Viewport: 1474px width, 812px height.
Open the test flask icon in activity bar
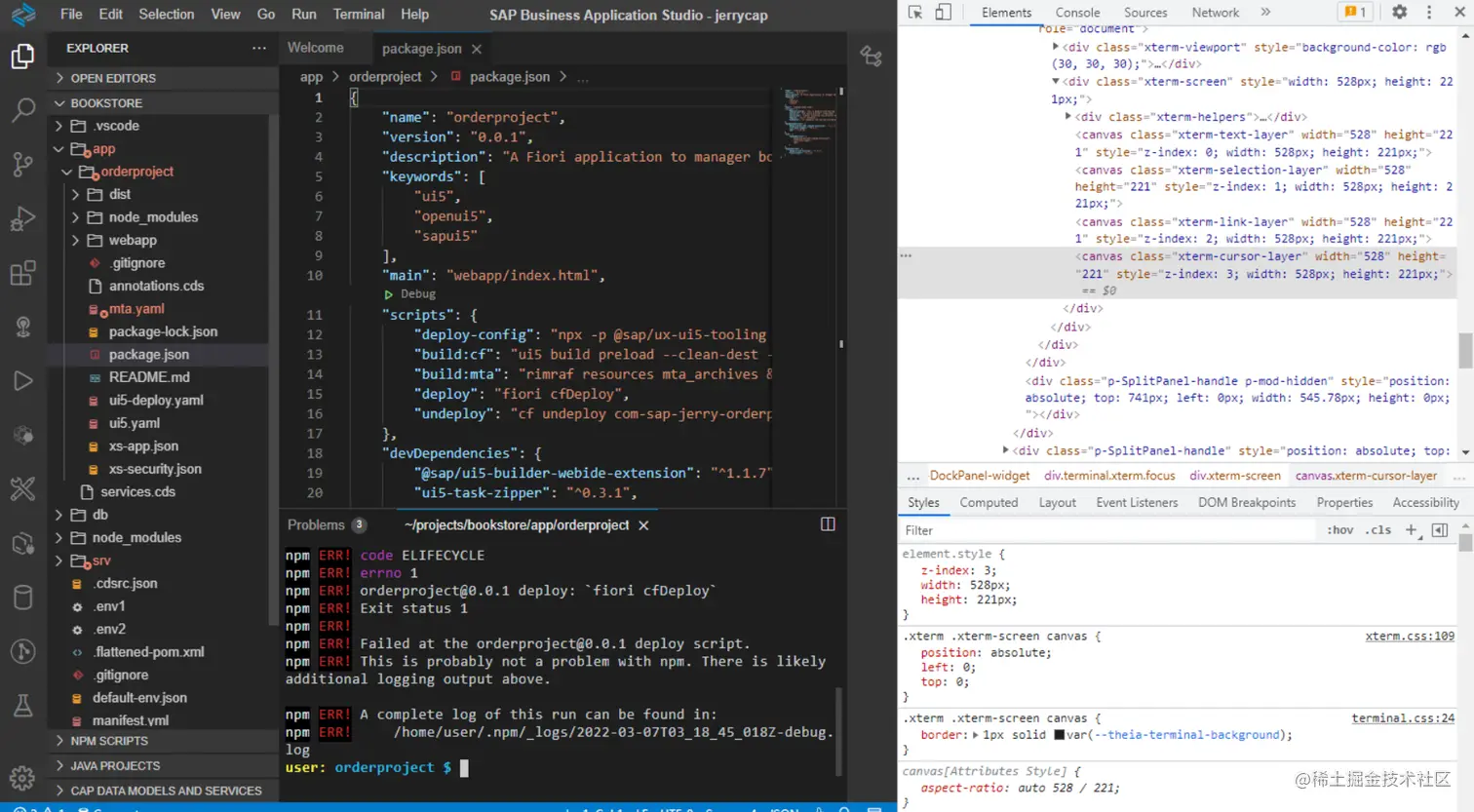click(22, 705)
